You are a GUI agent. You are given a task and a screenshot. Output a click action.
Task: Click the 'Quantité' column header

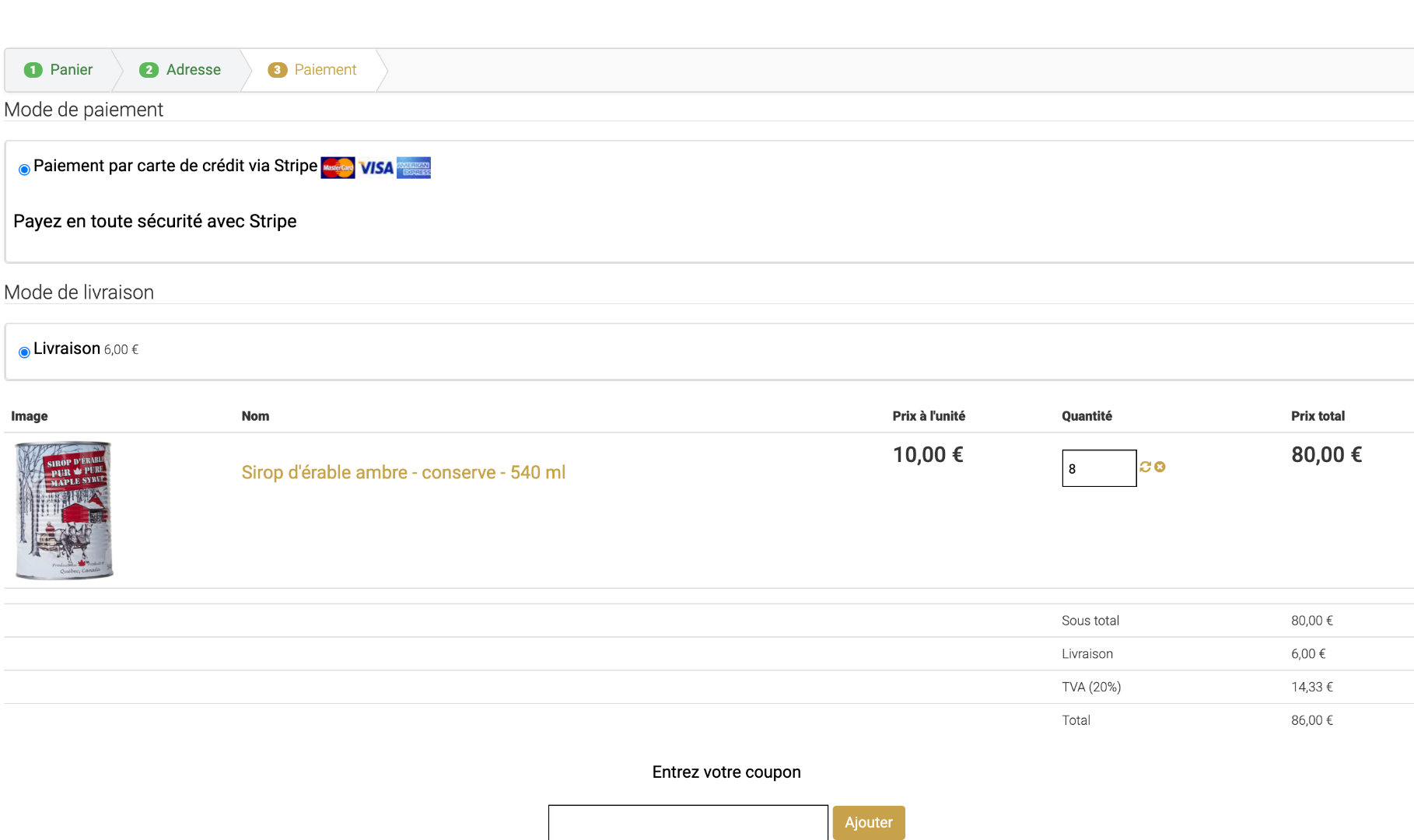[x=1087, y=416]
